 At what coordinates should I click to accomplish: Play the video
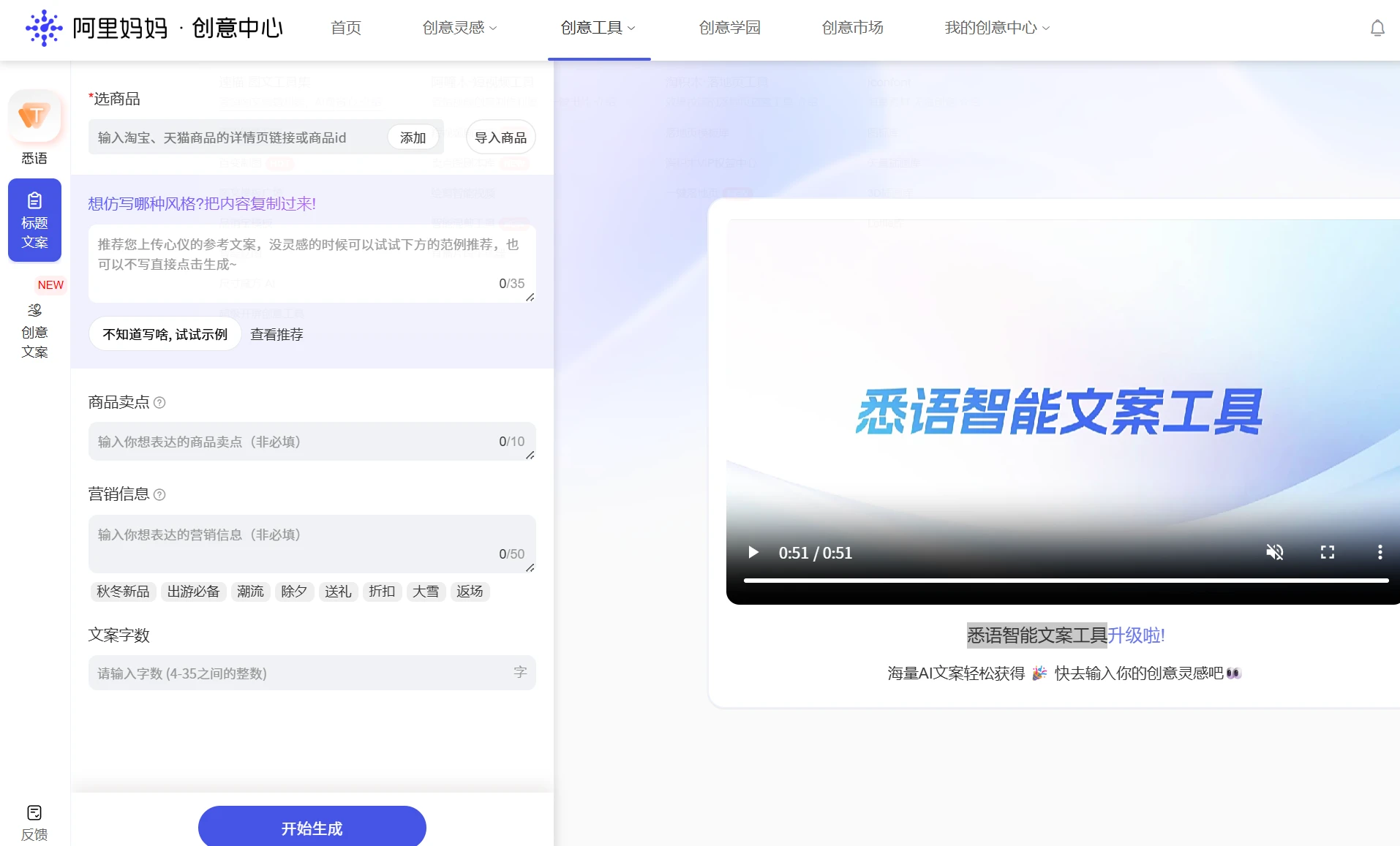pos(753,552)
